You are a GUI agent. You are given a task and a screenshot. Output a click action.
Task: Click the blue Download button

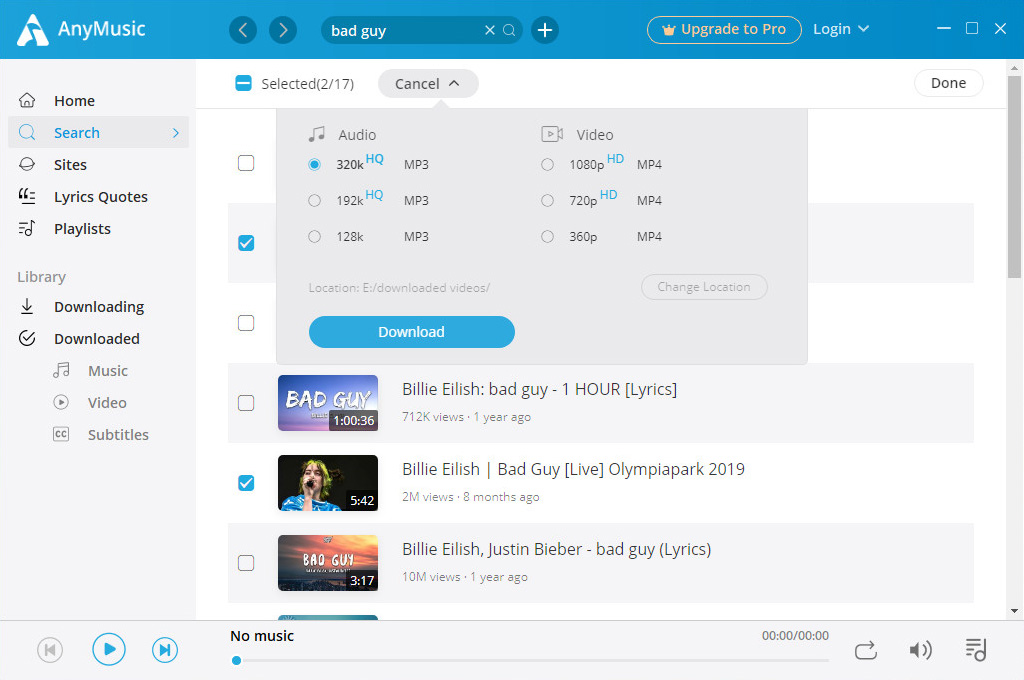411,332
